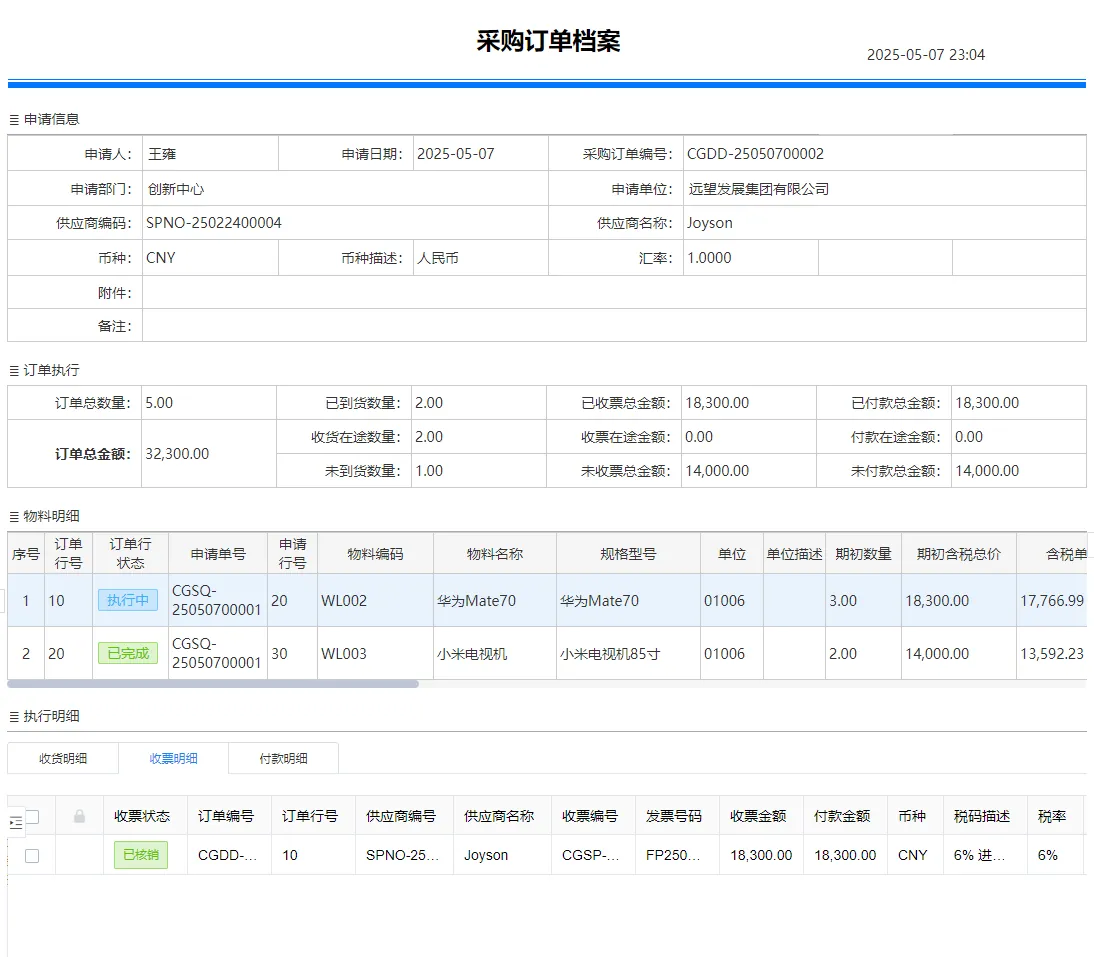Click the list icon beside 申请信息 header
The width and height of the screenshot is (1094, 957).
pos(14,120)
